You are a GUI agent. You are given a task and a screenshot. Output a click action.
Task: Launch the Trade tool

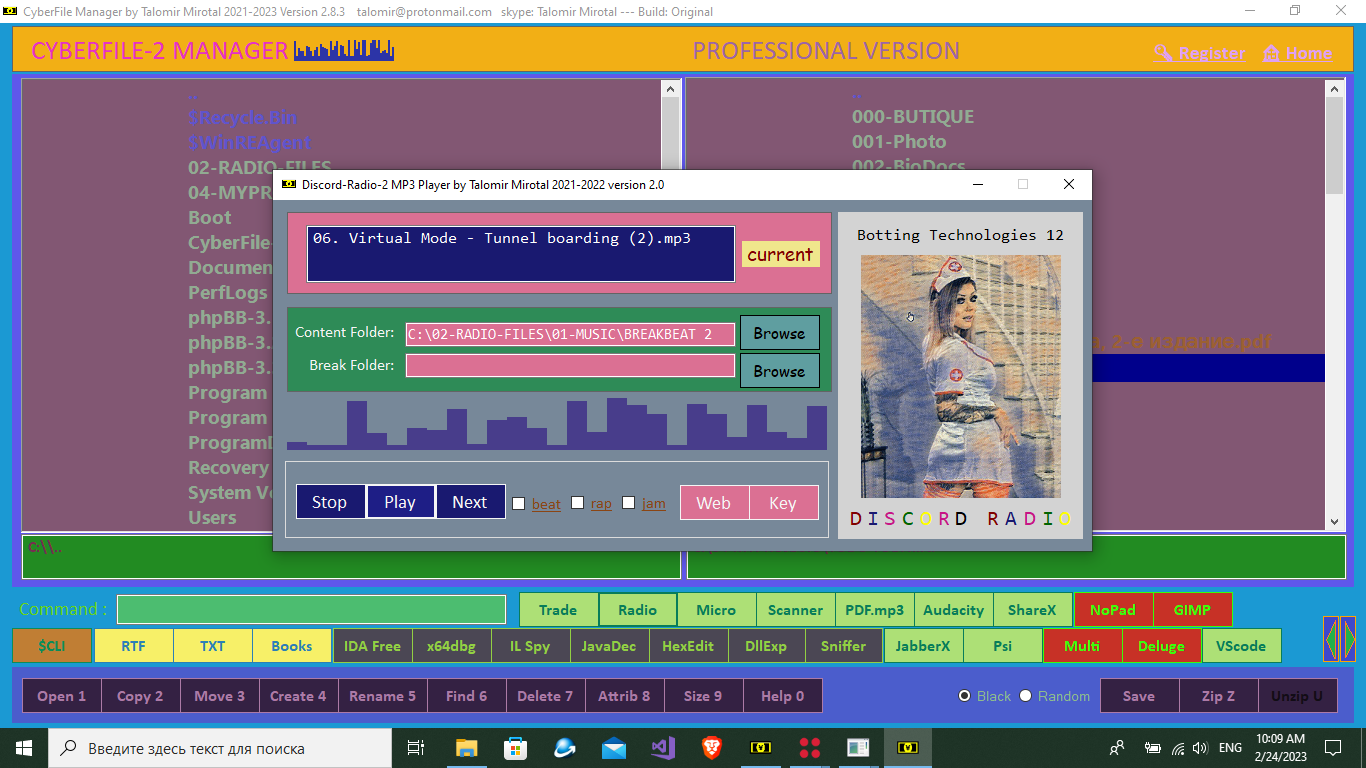(x=558, y=610)
